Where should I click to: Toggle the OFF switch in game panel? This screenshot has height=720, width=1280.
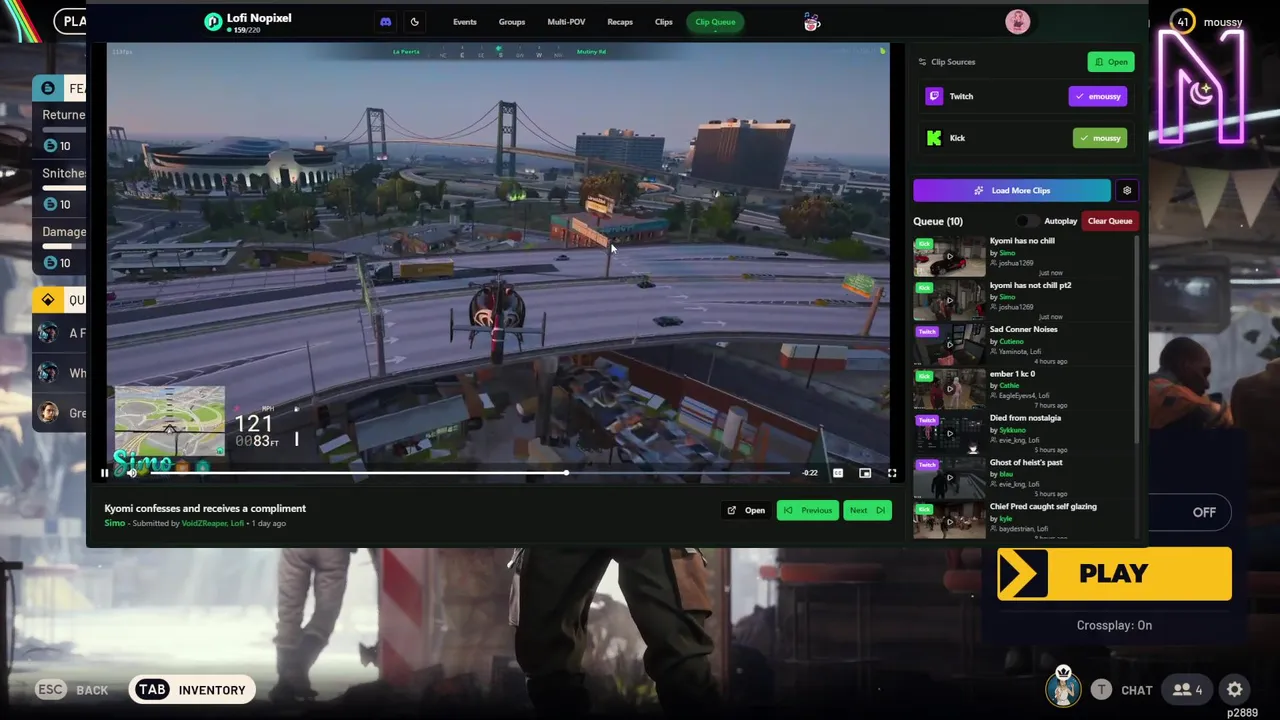(x=1204, y=512)
